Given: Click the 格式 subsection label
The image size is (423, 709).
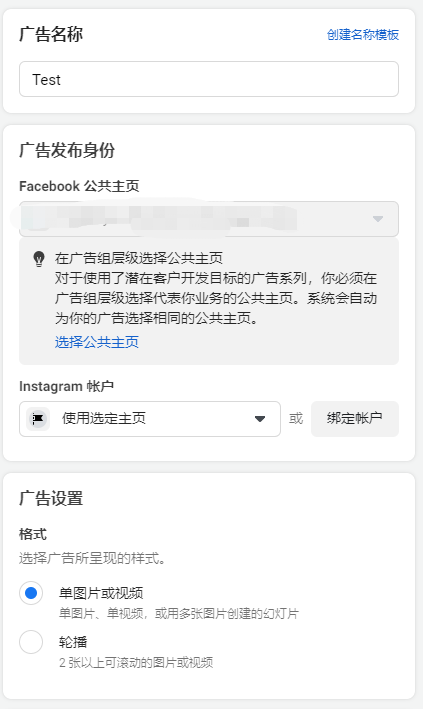Looking at the screenshot, I should click(x=33, y=534).
